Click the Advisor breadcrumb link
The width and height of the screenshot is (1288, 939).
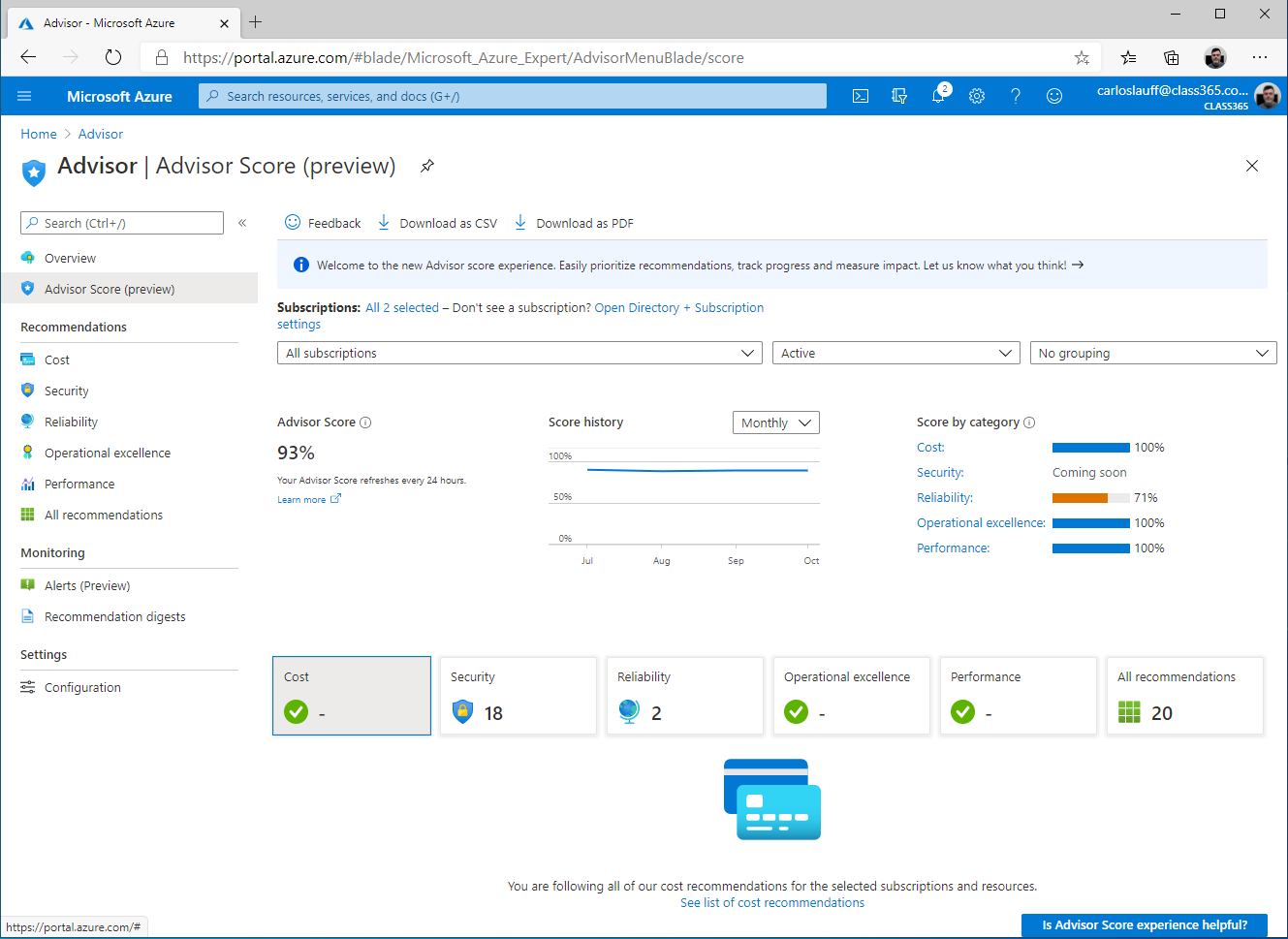(x=101, y=134)
